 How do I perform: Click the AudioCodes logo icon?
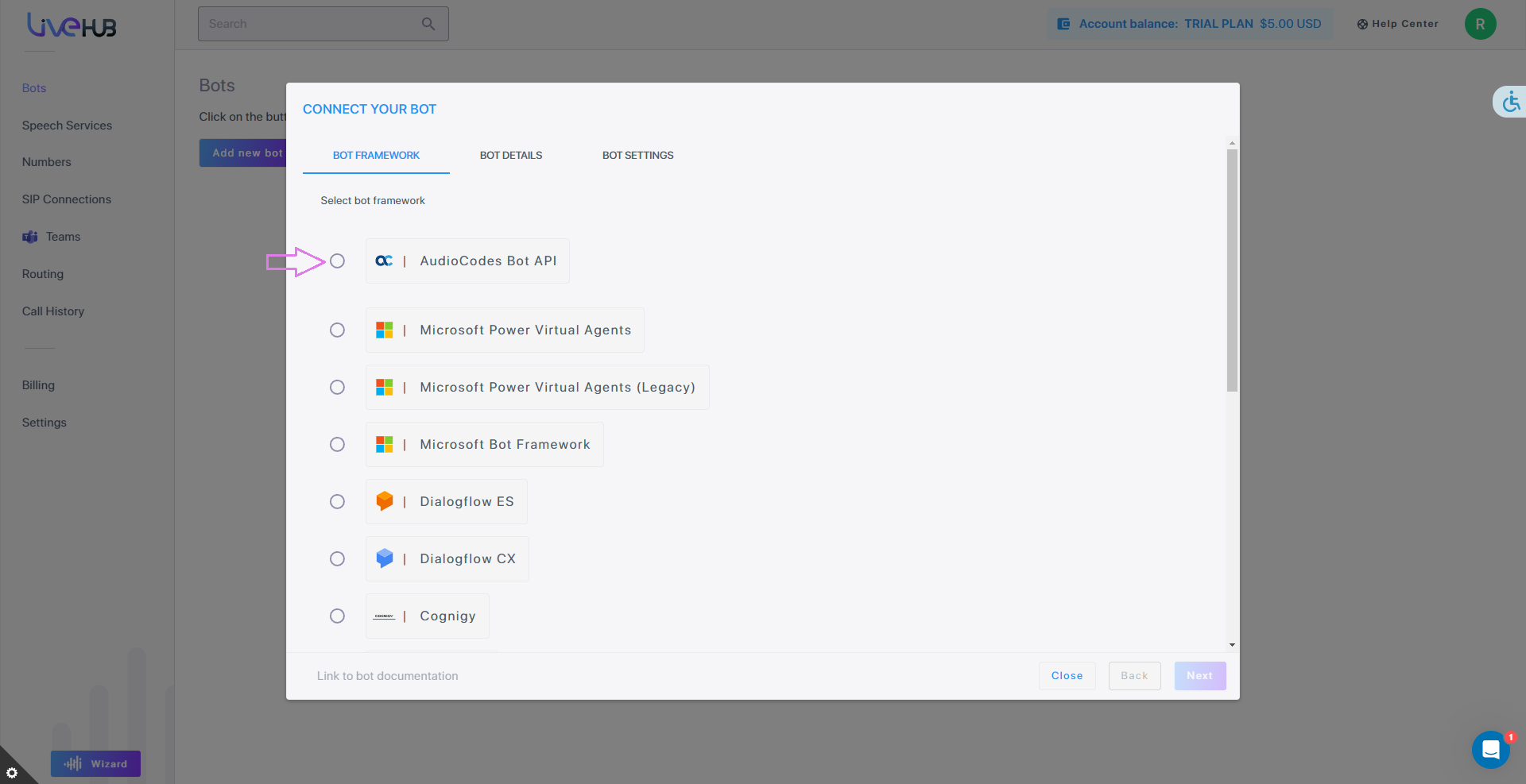pyautogui.click(x=384, y=261)
